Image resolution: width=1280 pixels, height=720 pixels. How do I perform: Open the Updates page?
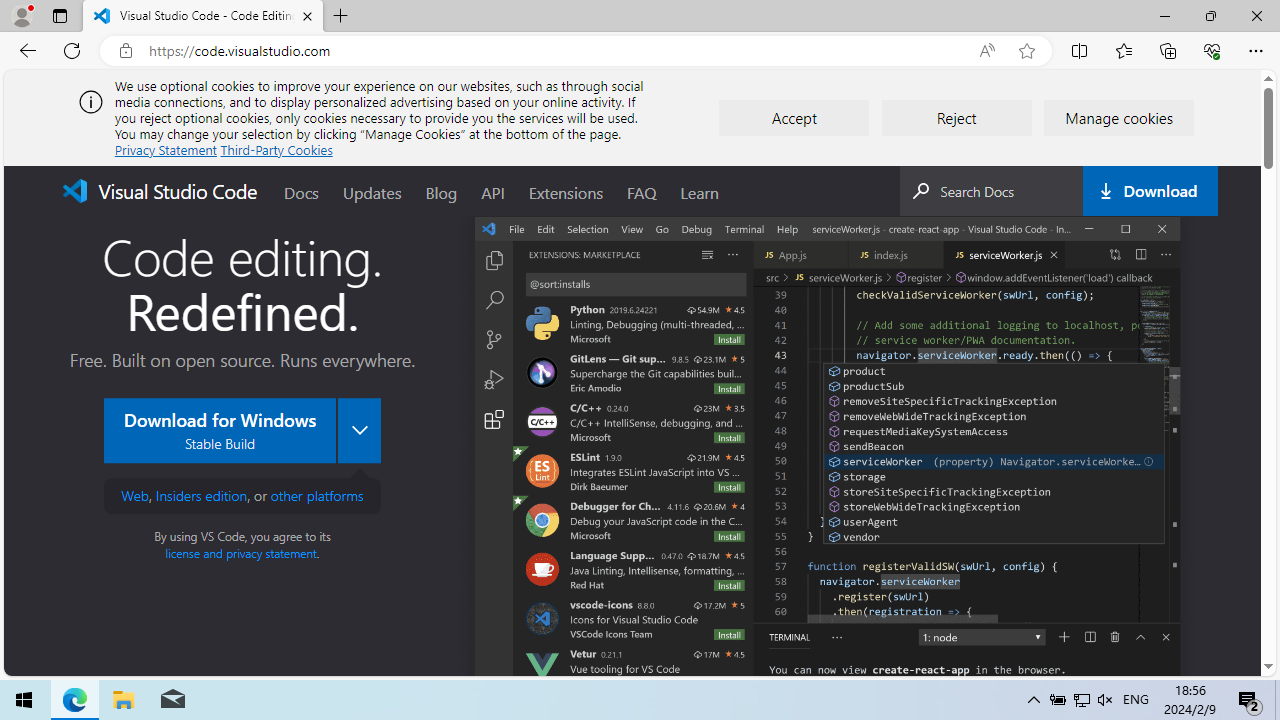coord(372,193)
